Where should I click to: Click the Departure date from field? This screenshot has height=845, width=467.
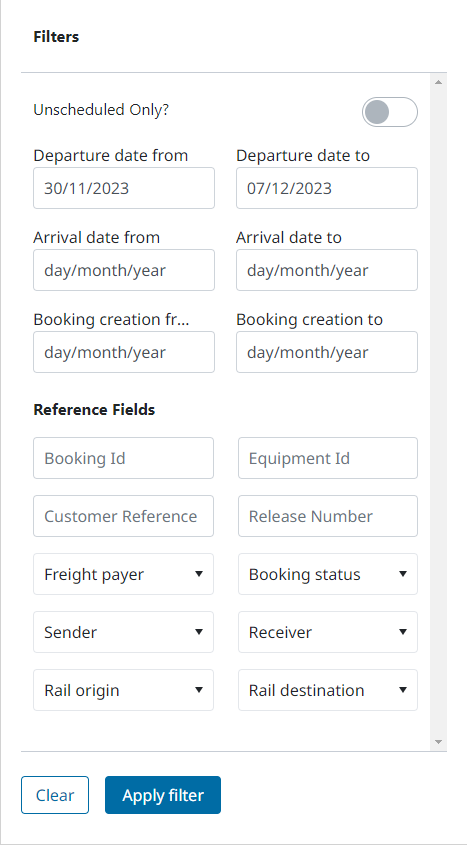pos(124,188)
